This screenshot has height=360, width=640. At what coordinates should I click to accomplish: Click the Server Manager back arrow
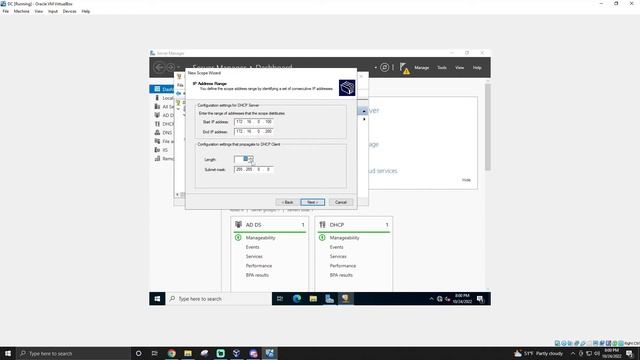click(x=159, y=67)
